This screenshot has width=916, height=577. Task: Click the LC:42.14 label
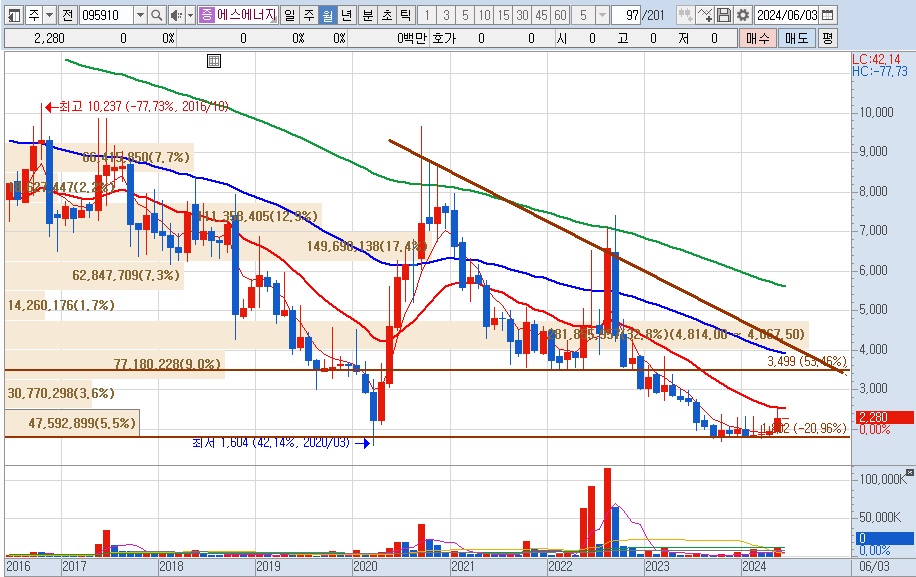876,59
